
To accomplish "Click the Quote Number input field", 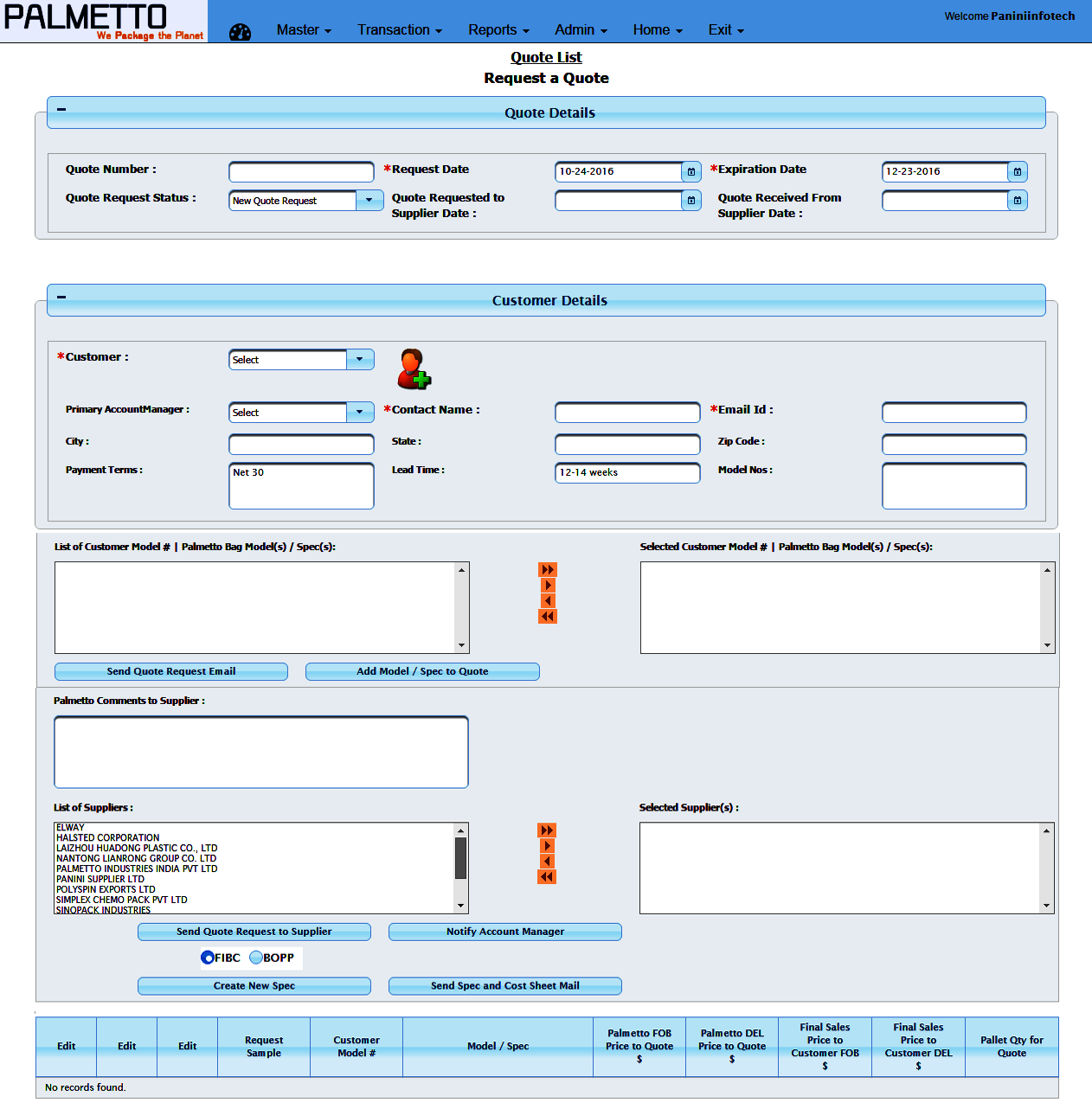I will (301, 171).
